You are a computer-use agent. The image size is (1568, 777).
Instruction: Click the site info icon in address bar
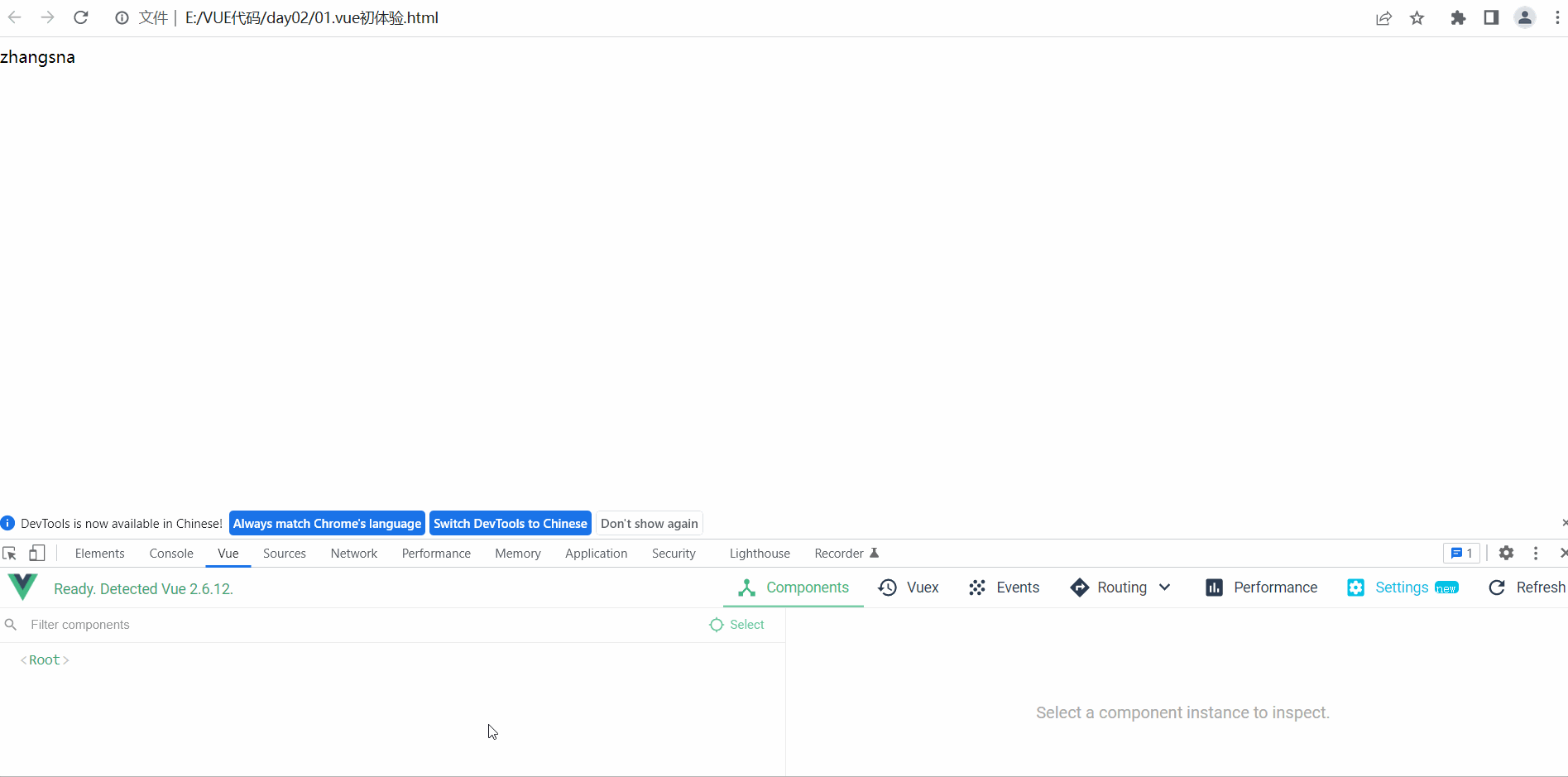[122, 17]
